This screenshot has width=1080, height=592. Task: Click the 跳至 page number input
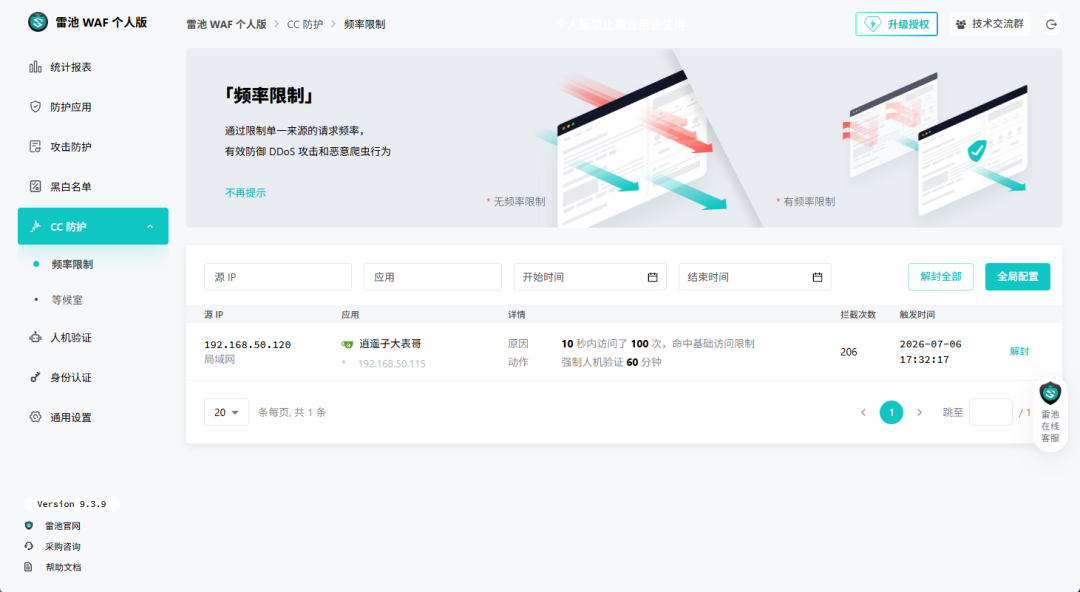[x=990, y=412]
